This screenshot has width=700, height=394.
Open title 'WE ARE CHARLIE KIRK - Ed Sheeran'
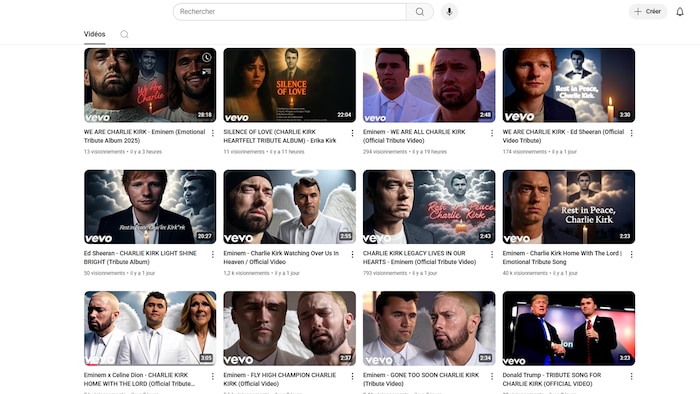[x=563, y=136]
